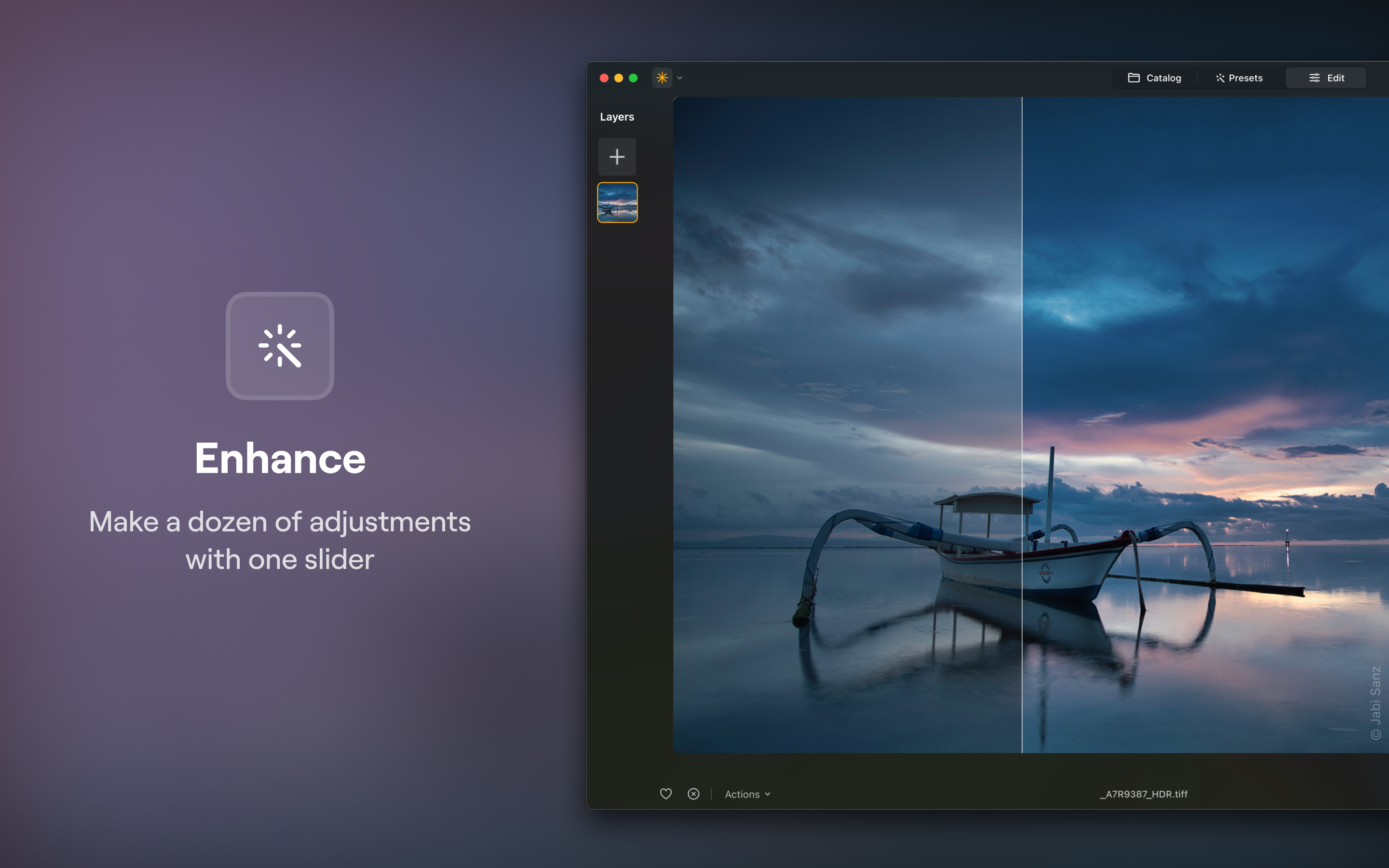Click the reject circle-x icon
This screenshot has height=868, width=1389.
[694, 794]
